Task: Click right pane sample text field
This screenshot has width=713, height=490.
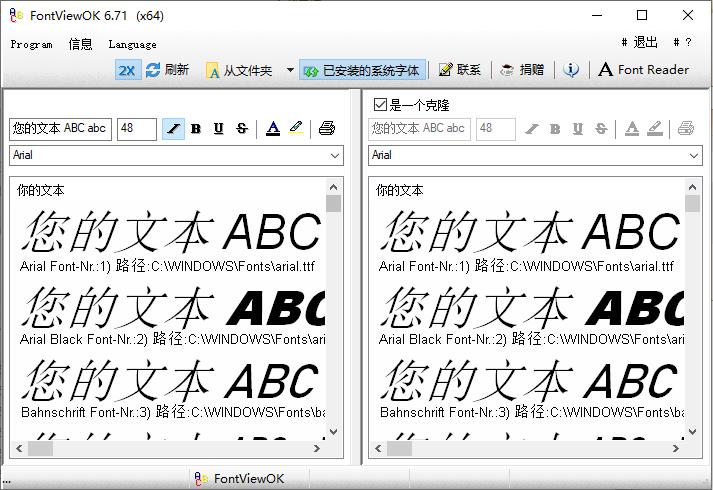Action: [x=419, y=129]
